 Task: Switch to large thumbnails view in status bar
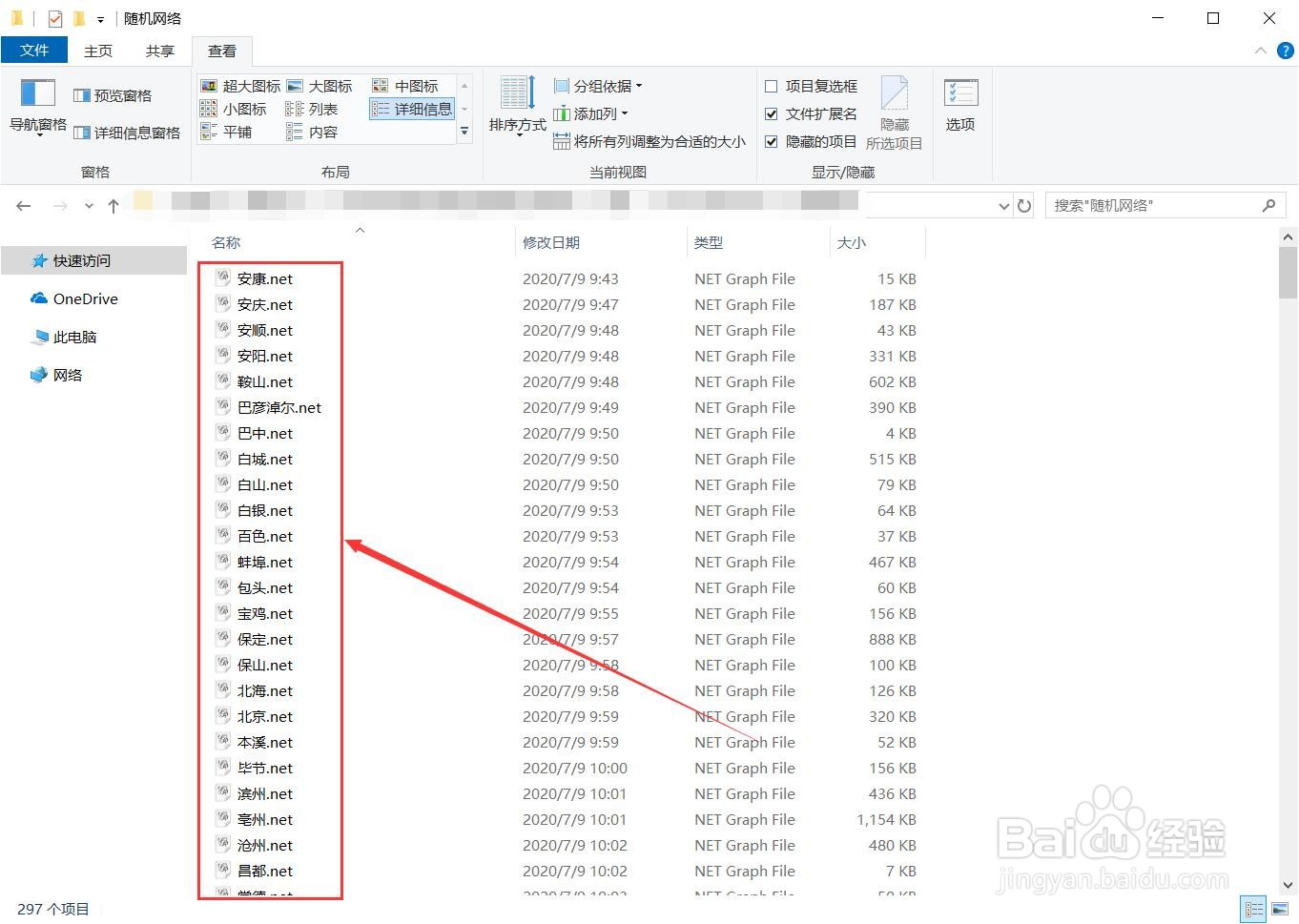(x=1280, y=909)
